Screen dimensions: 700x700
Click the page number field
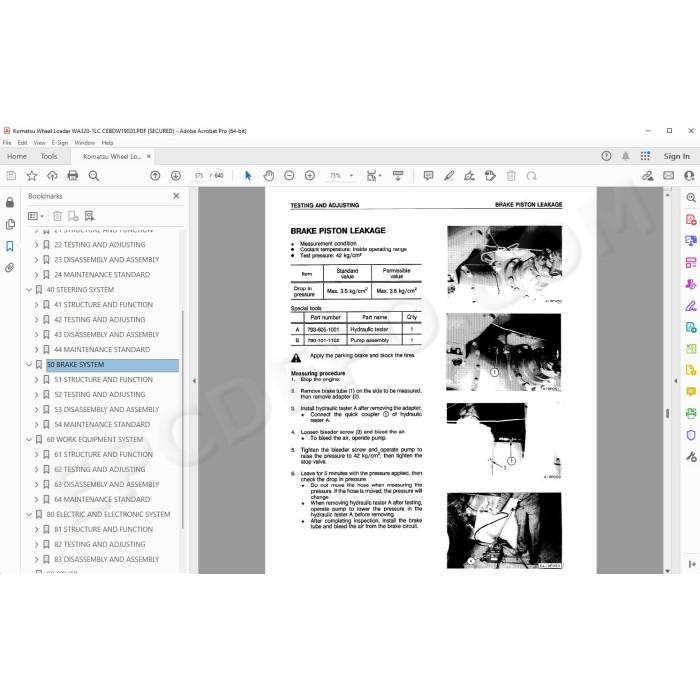coord(199,176)
